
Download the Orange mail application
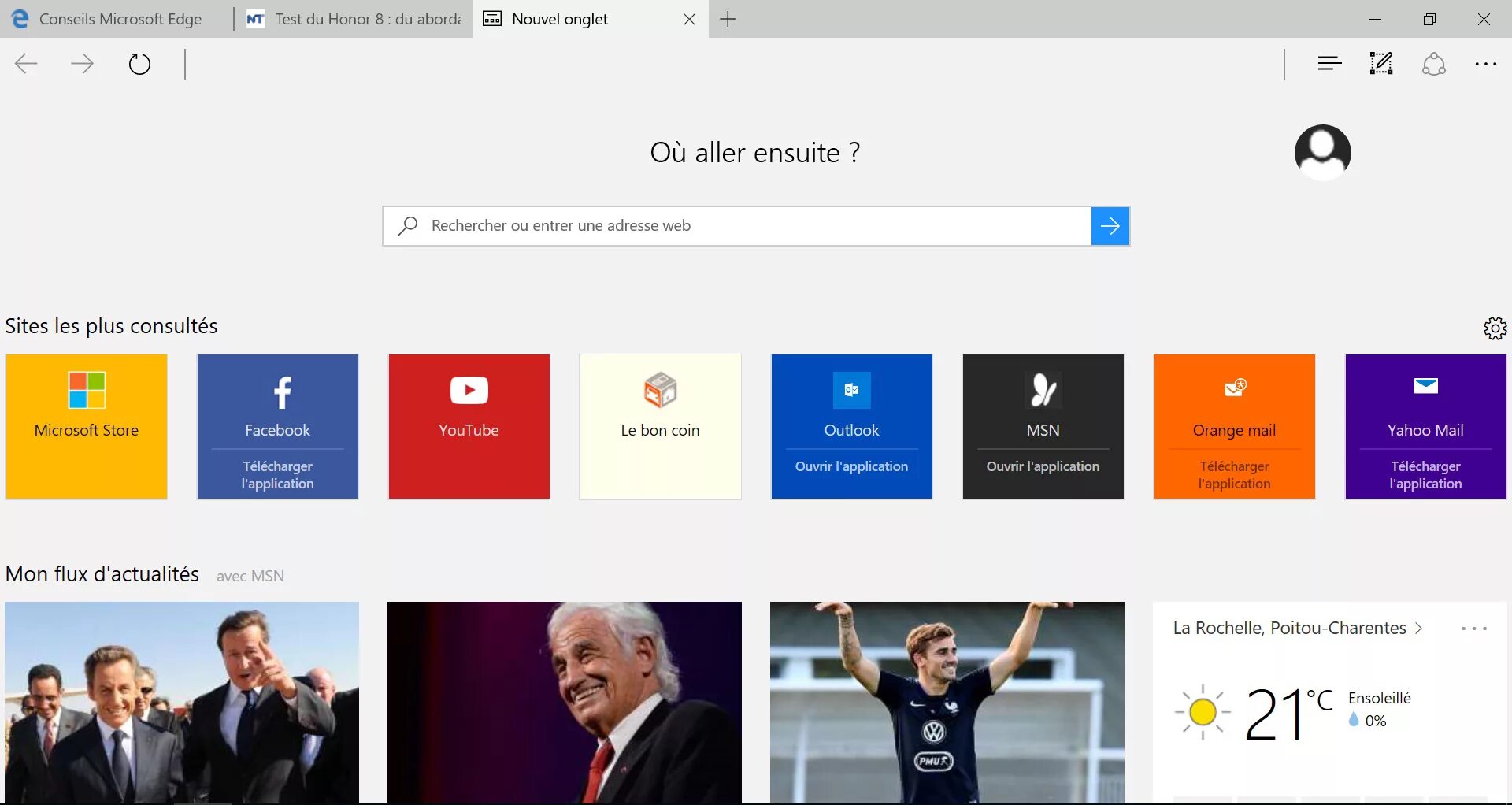point(1235,475)
